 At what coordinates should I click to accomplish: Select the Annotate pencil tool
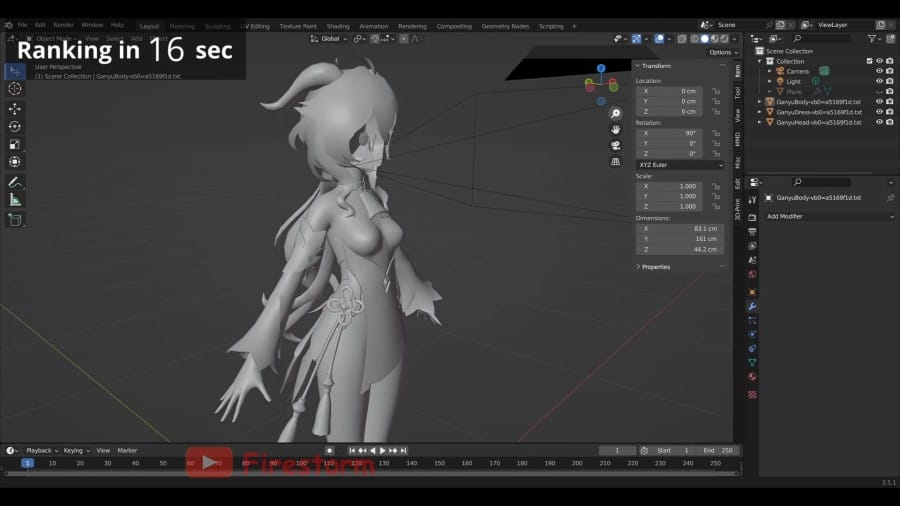(15, 182)
